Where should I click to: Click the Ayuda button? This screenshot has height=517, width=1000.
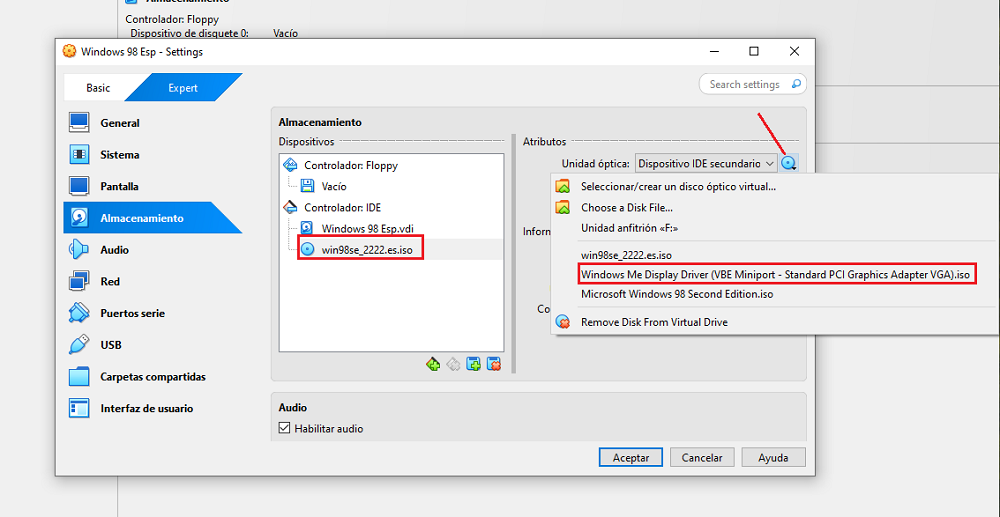point(774,458)
